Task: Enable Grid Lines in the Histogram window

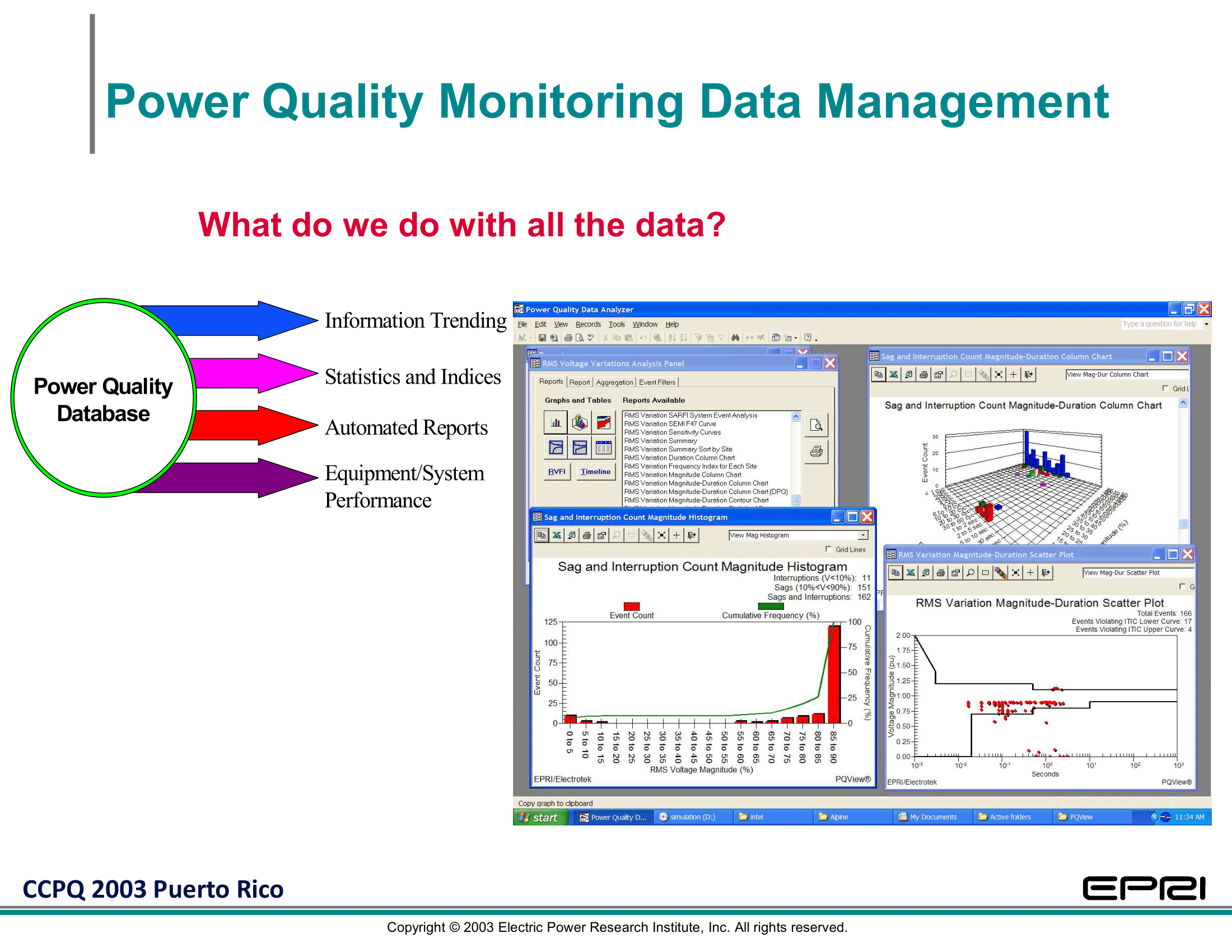Action: point(829,549)
